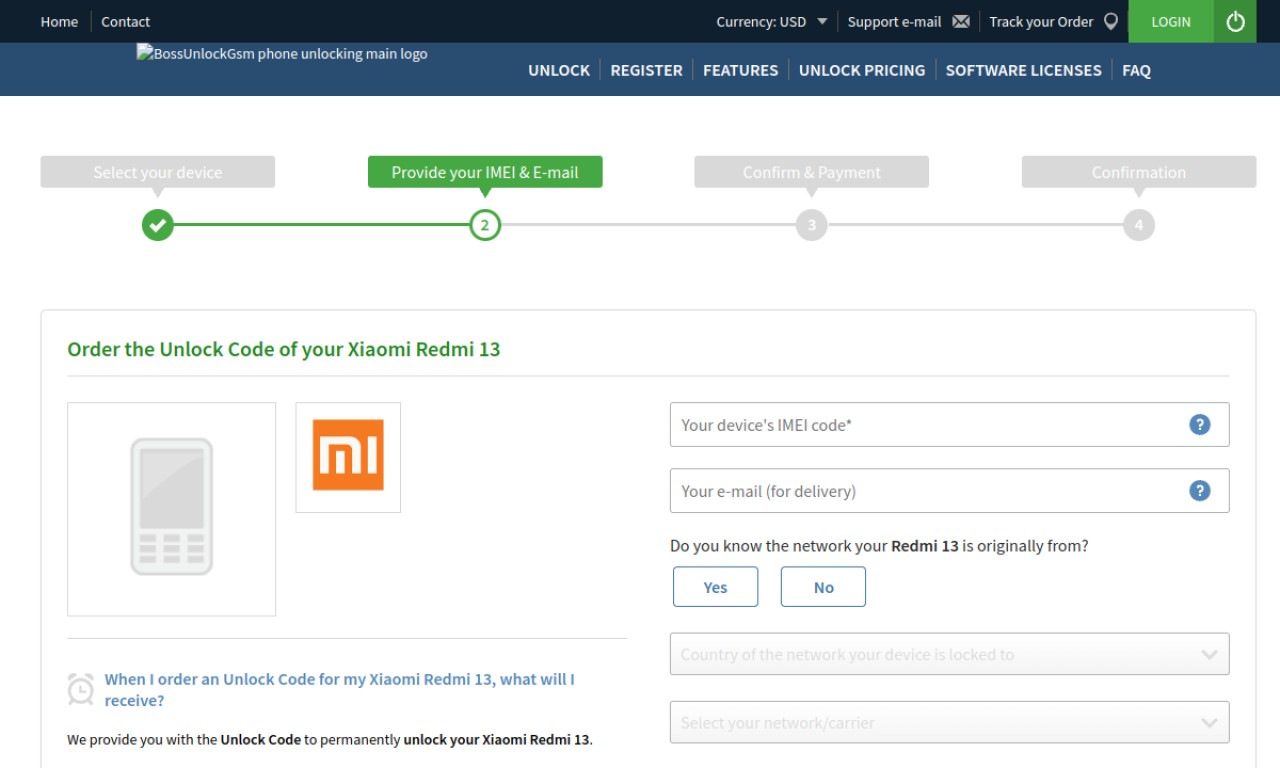
Task: Click the 'We provide you with the Unlock Code' sentence
Action: coord(329,740)
